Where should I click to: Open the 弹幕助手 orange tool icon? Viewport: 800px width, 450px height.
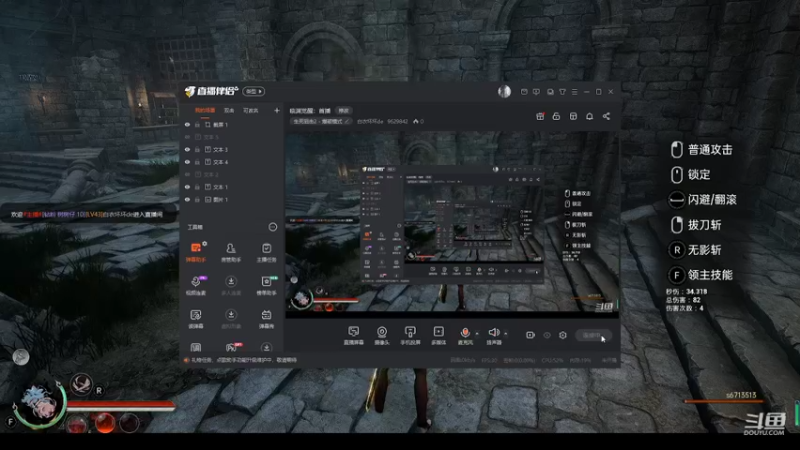[196, 252]
